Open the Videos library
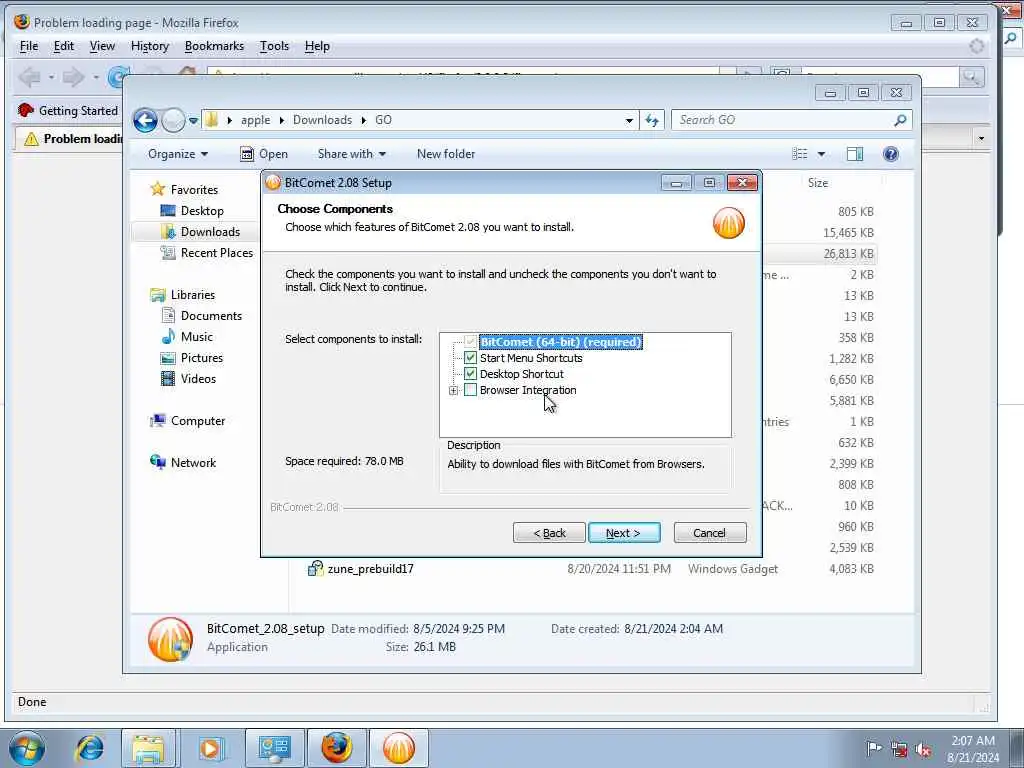1024x768 pixels. click(198, 379)
